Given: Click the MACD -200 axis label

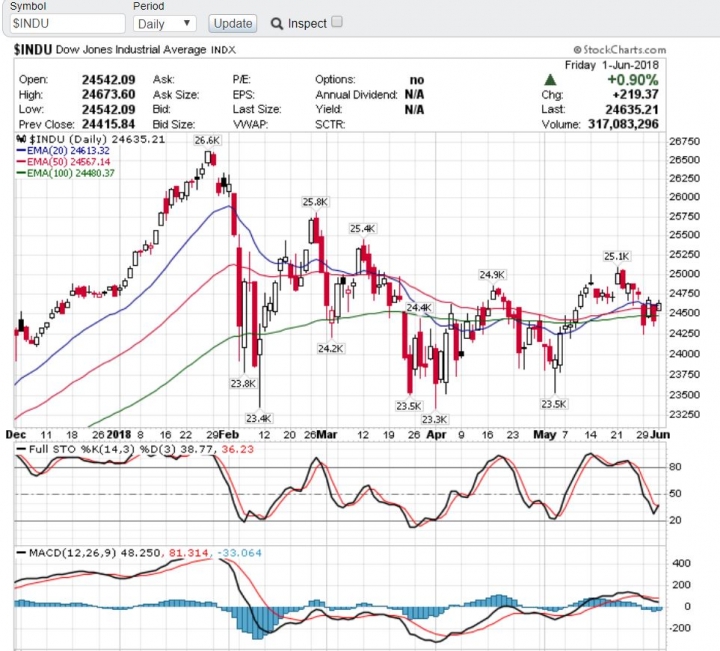Looking at the screenshot, I should coord(678,628).
